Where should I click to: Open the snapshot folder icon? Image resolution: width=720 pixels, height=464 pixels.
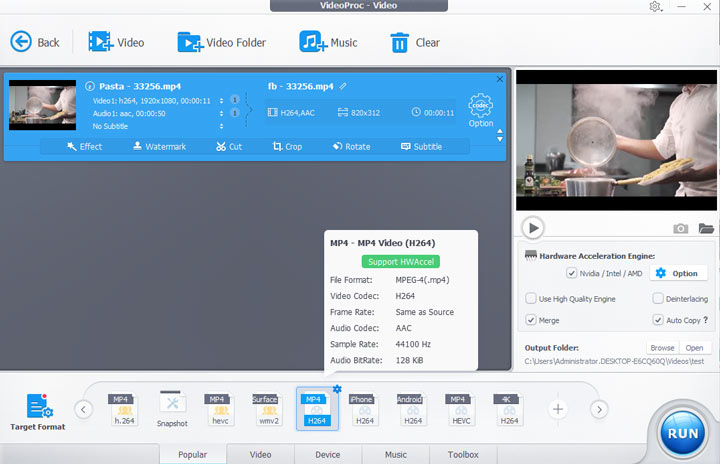coord(706,228)
